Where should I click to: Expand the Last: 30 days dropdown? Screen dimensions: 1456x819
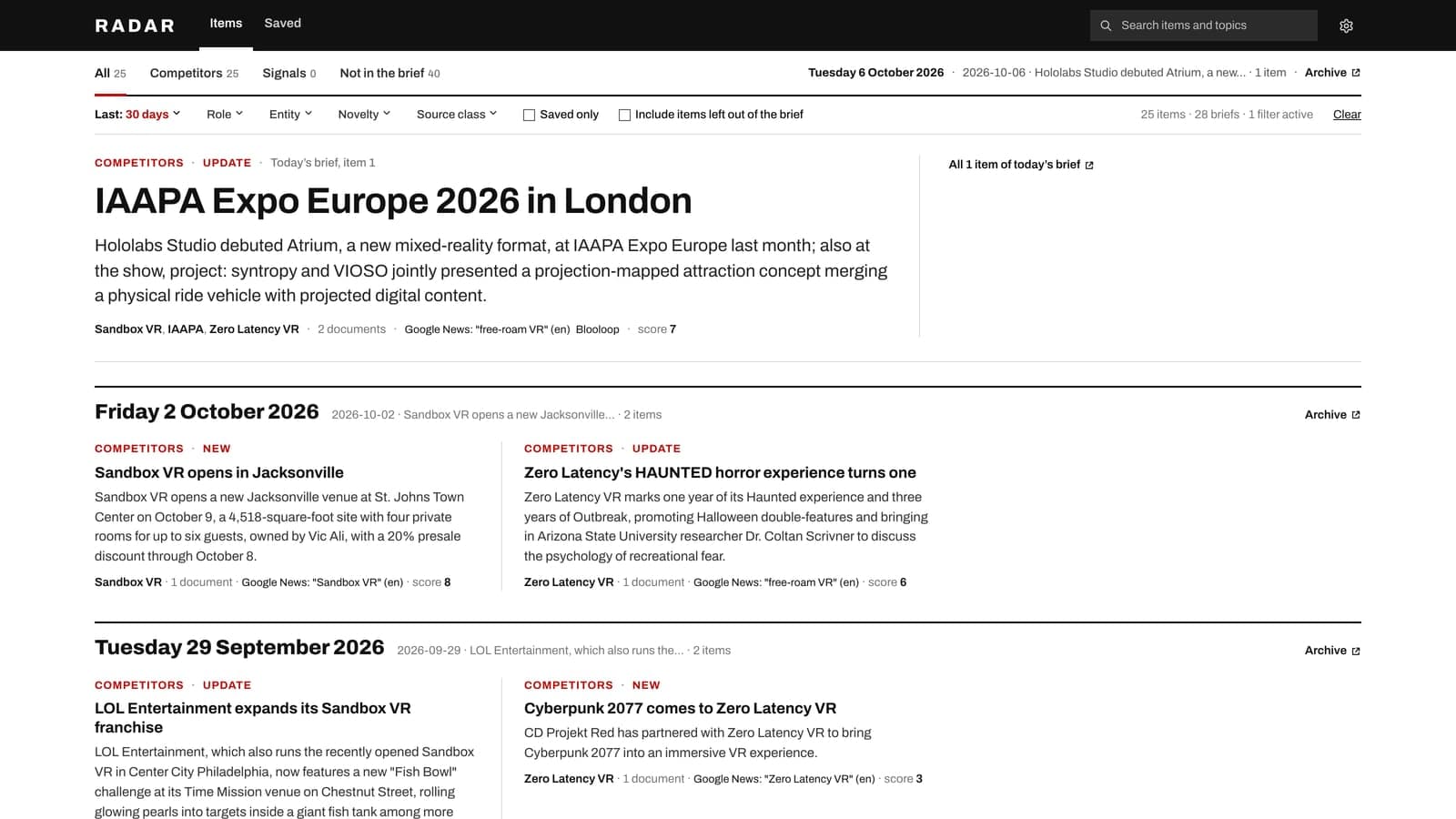137,115
